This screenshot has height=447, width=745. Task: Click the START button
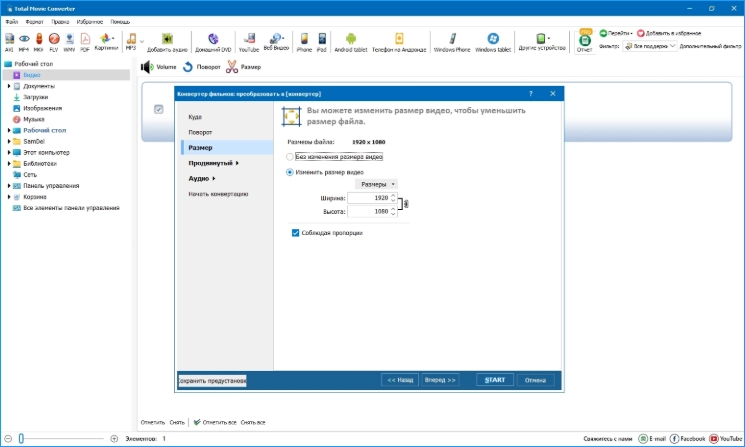[x=495, y=380]
